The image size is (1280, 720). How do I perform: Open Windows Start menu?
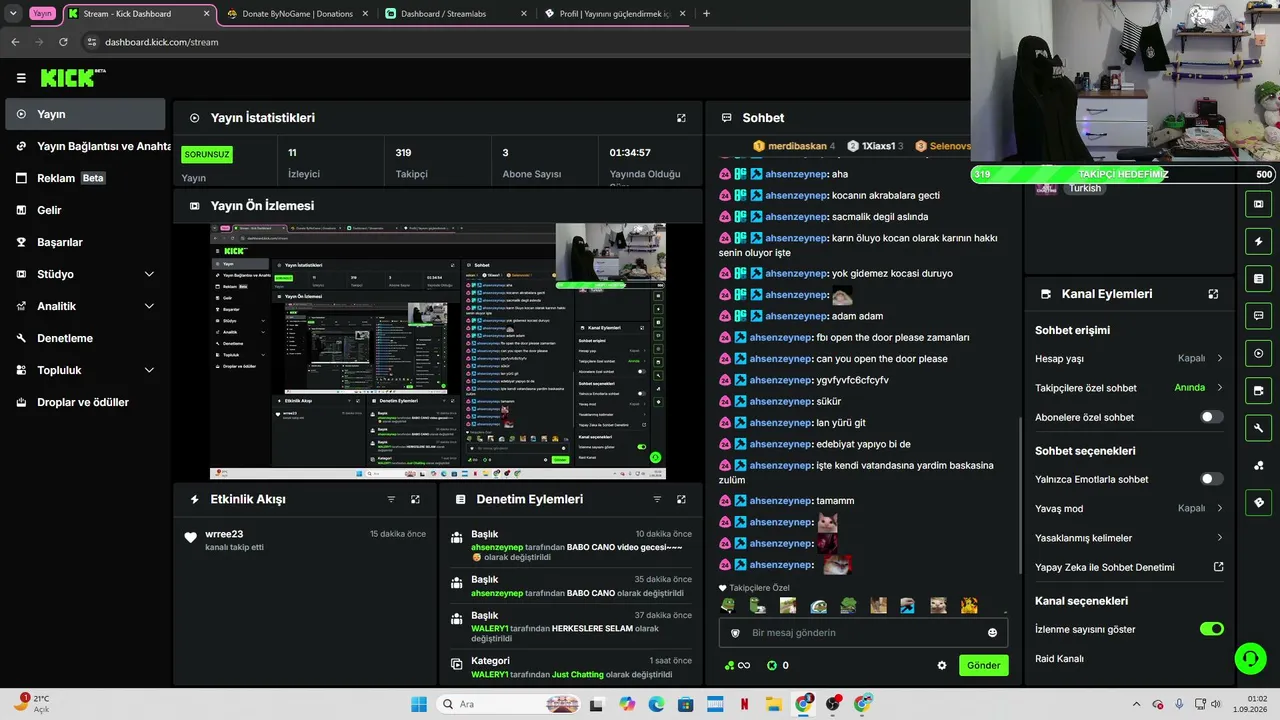[419, 704]
